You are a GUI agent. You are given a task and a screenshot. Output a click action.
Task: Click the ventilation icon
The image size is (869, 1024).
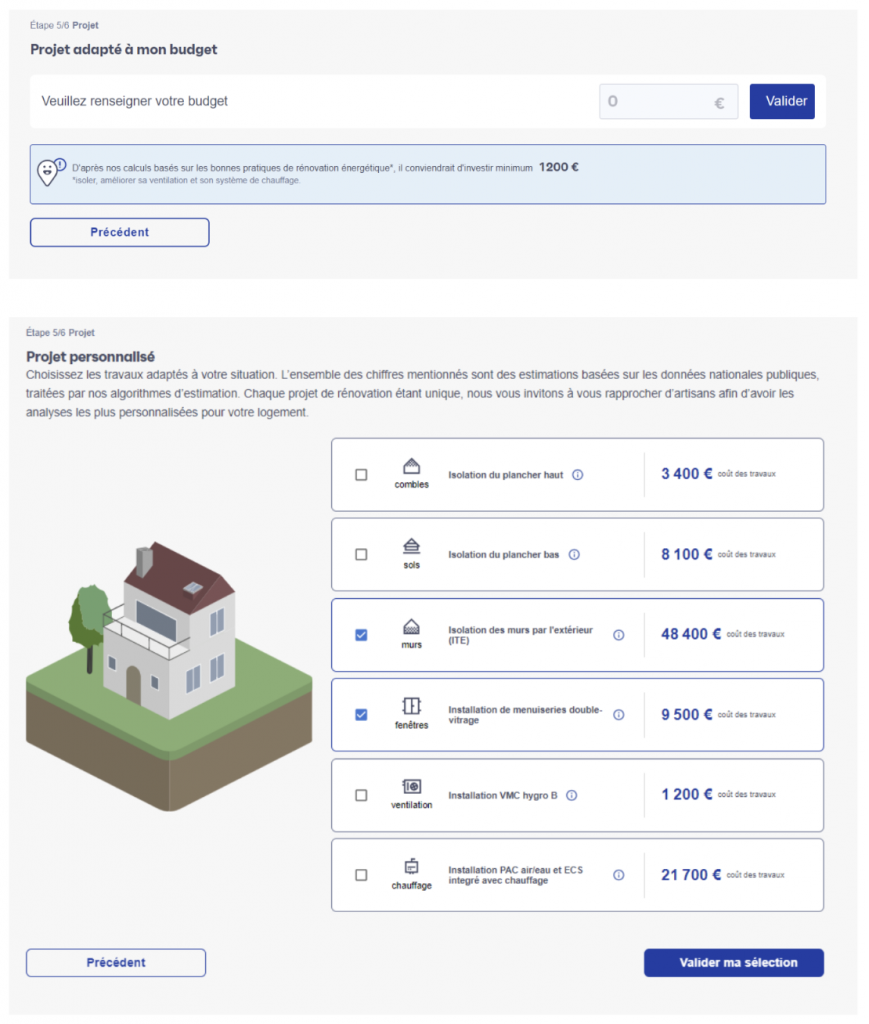[x=411, y=787]
